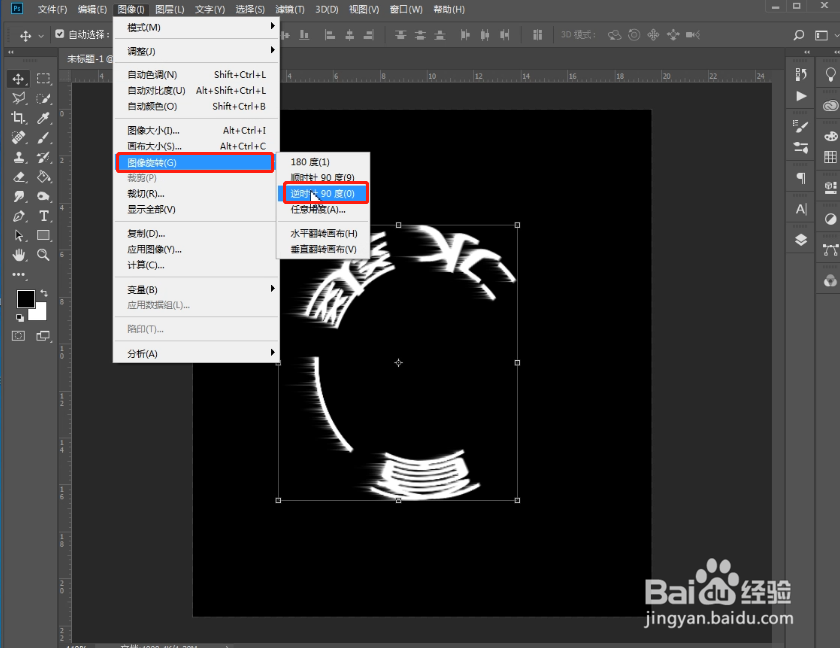Select the Hand tool
Viewport: 840px width, 648px height.
coord(18,255)
